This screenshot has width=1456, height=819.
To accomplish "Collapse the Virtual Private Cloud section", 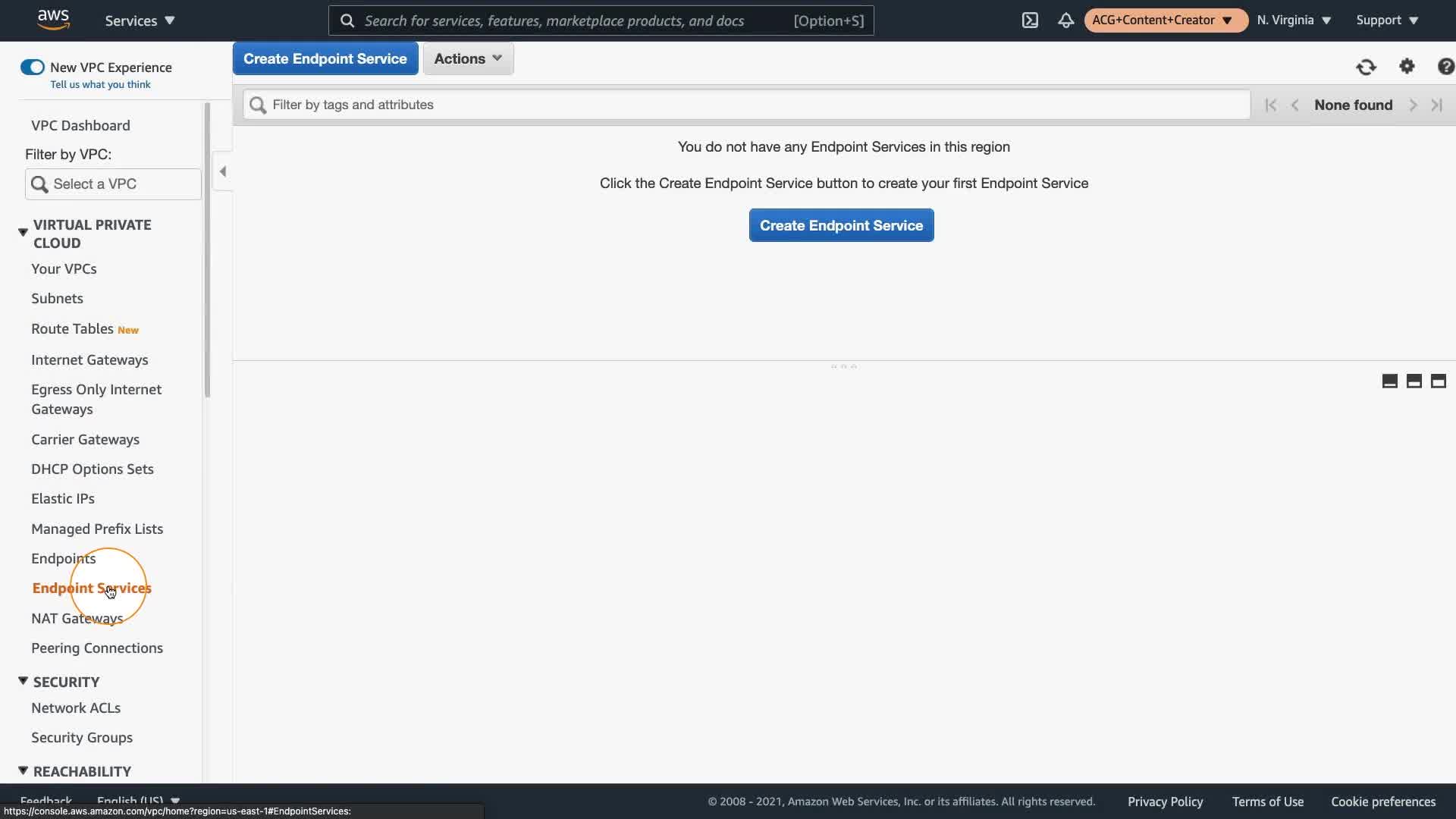I will [x=23, y=232].
